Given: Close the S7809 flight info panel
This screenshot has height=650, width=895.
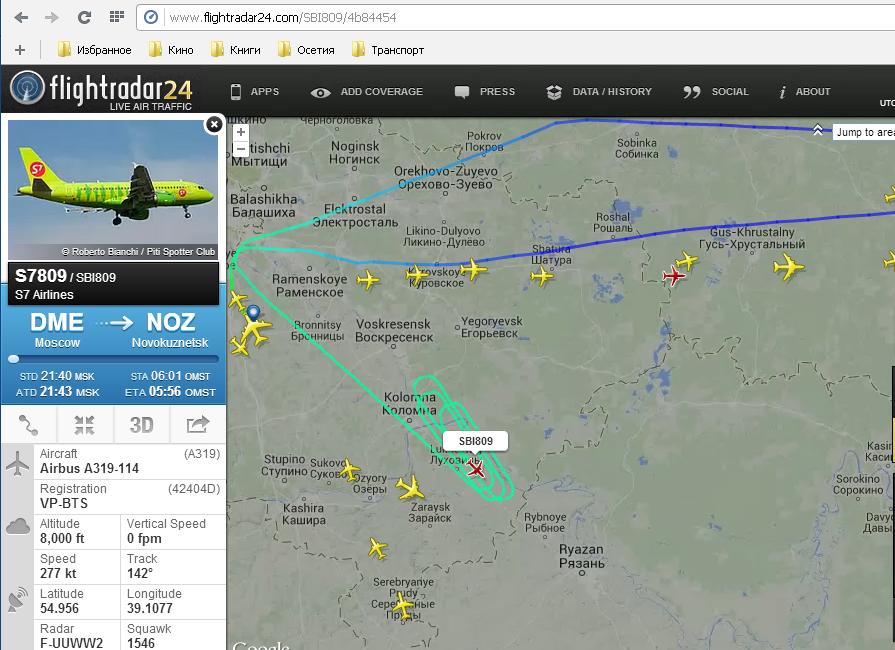Looking at the screenshot, I should pyautogui.click(x=213, y=124).
